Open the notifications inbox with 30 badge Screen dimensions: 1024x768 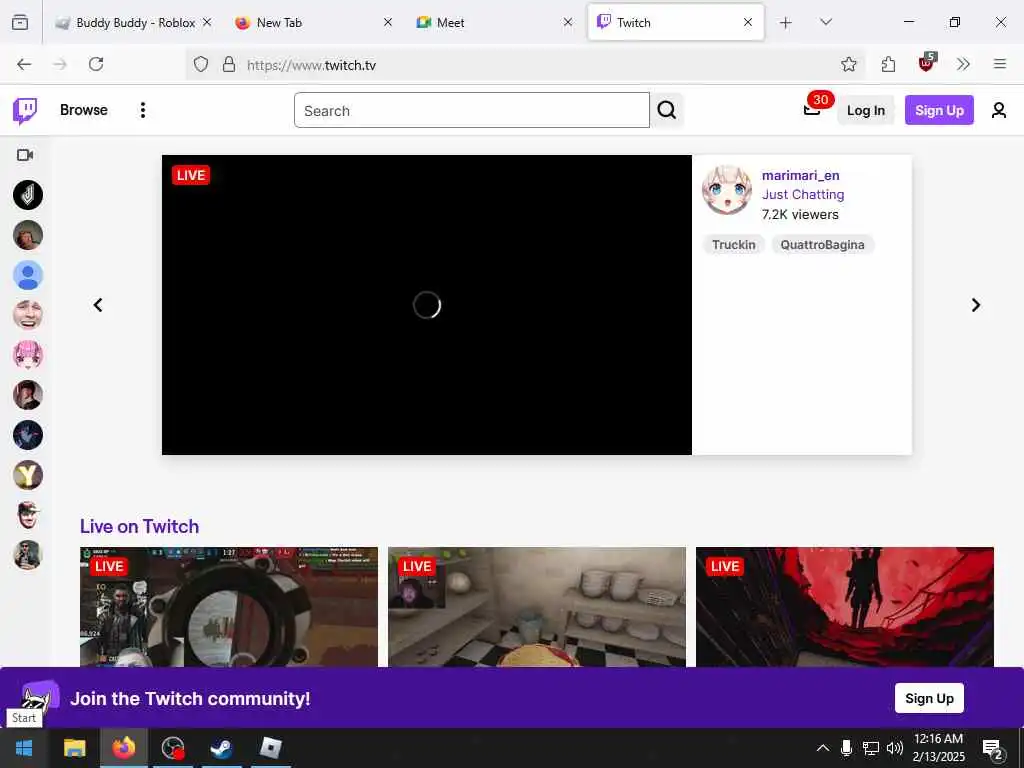click(x=814, y=108)
